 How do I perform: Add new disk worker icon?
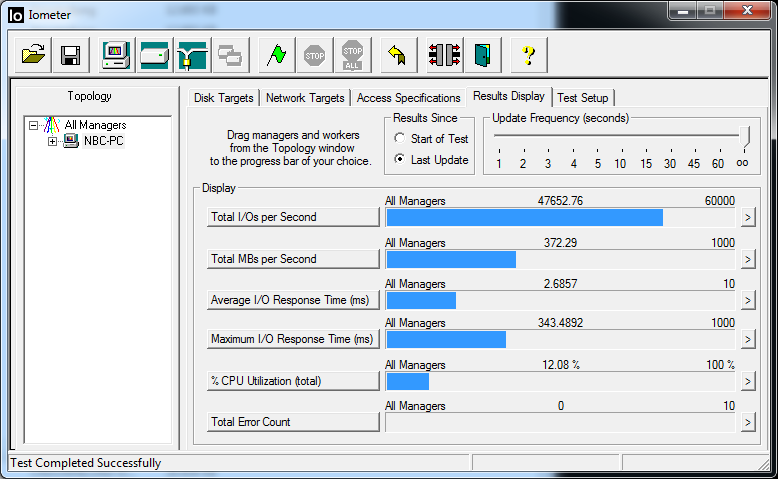click(154, 55)
